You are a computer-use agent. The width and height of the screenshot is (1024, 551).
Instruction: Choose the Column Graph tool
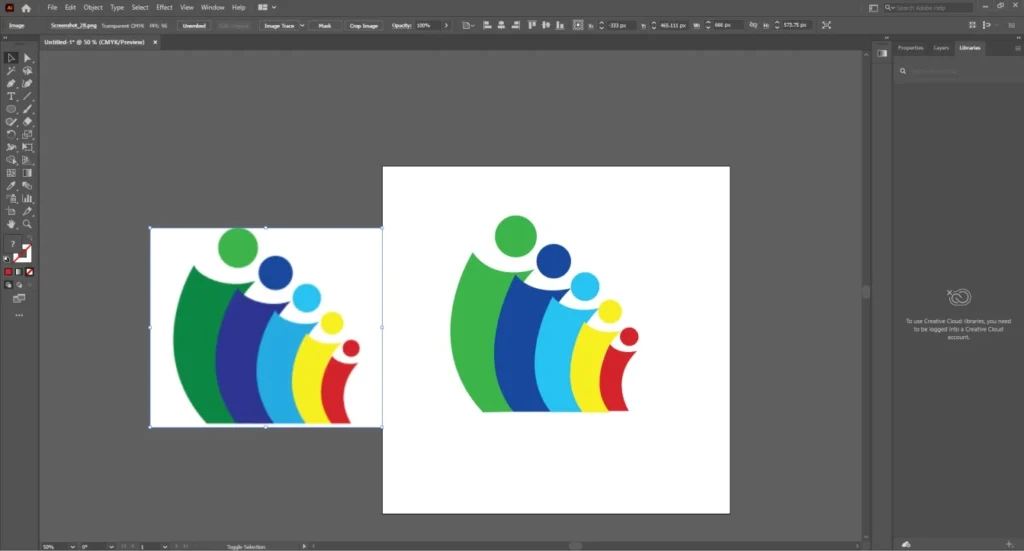click(27, 198)
